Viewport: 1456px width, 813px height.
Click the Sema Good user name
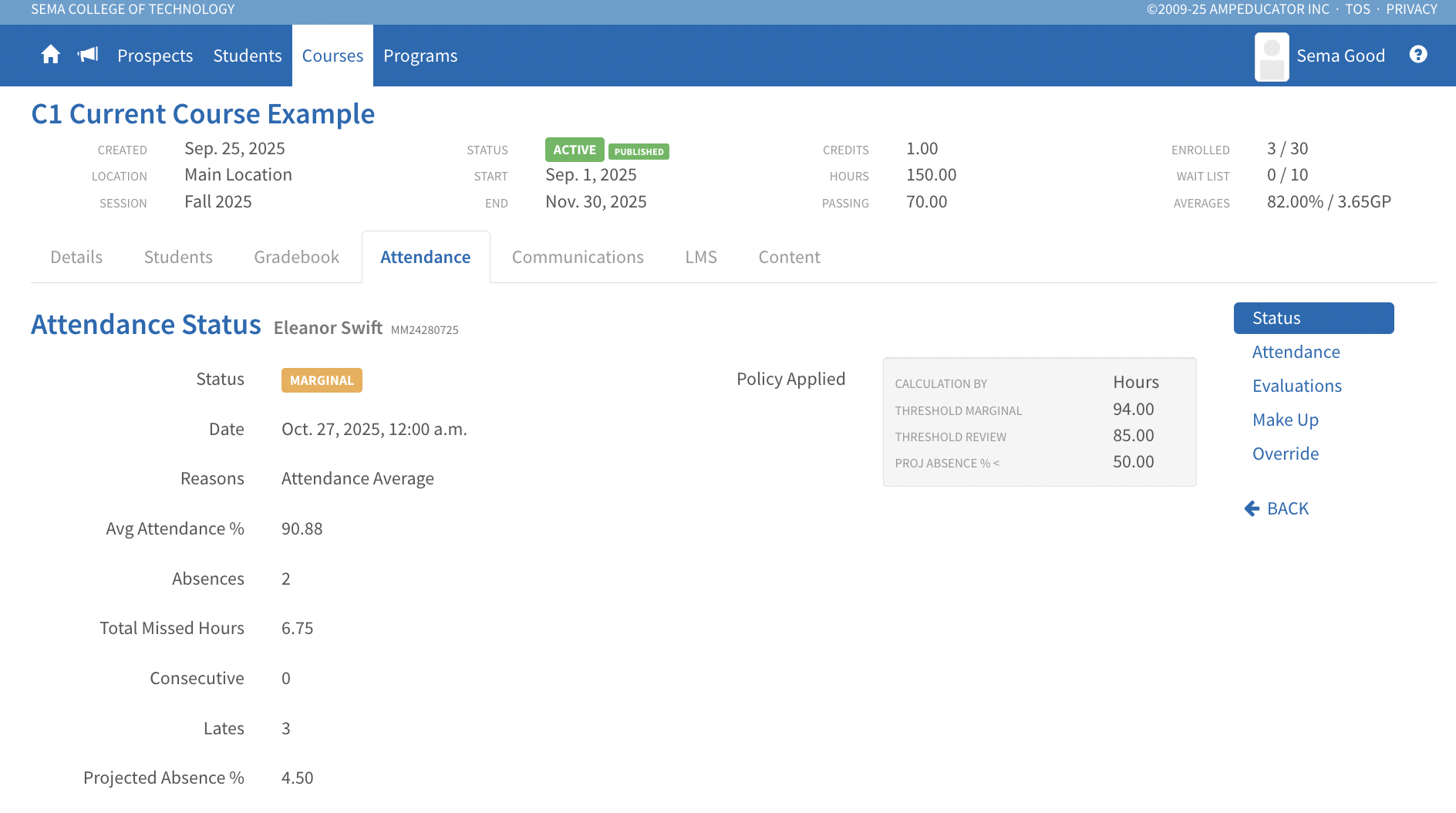1340,56
